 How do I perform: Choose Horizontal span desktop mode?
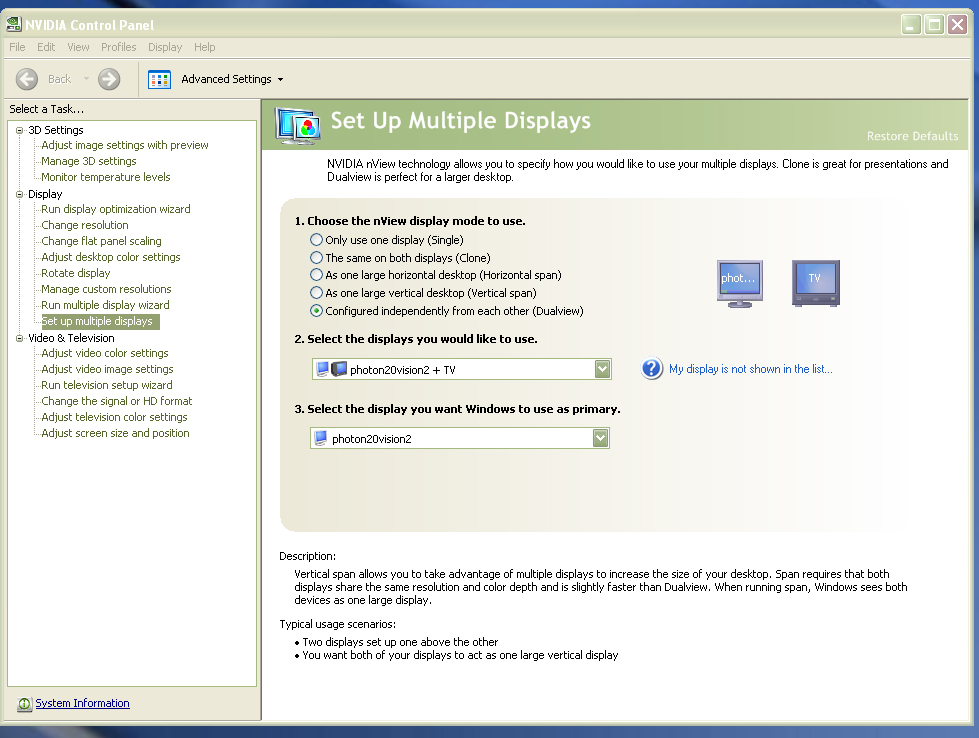point(317,275)
